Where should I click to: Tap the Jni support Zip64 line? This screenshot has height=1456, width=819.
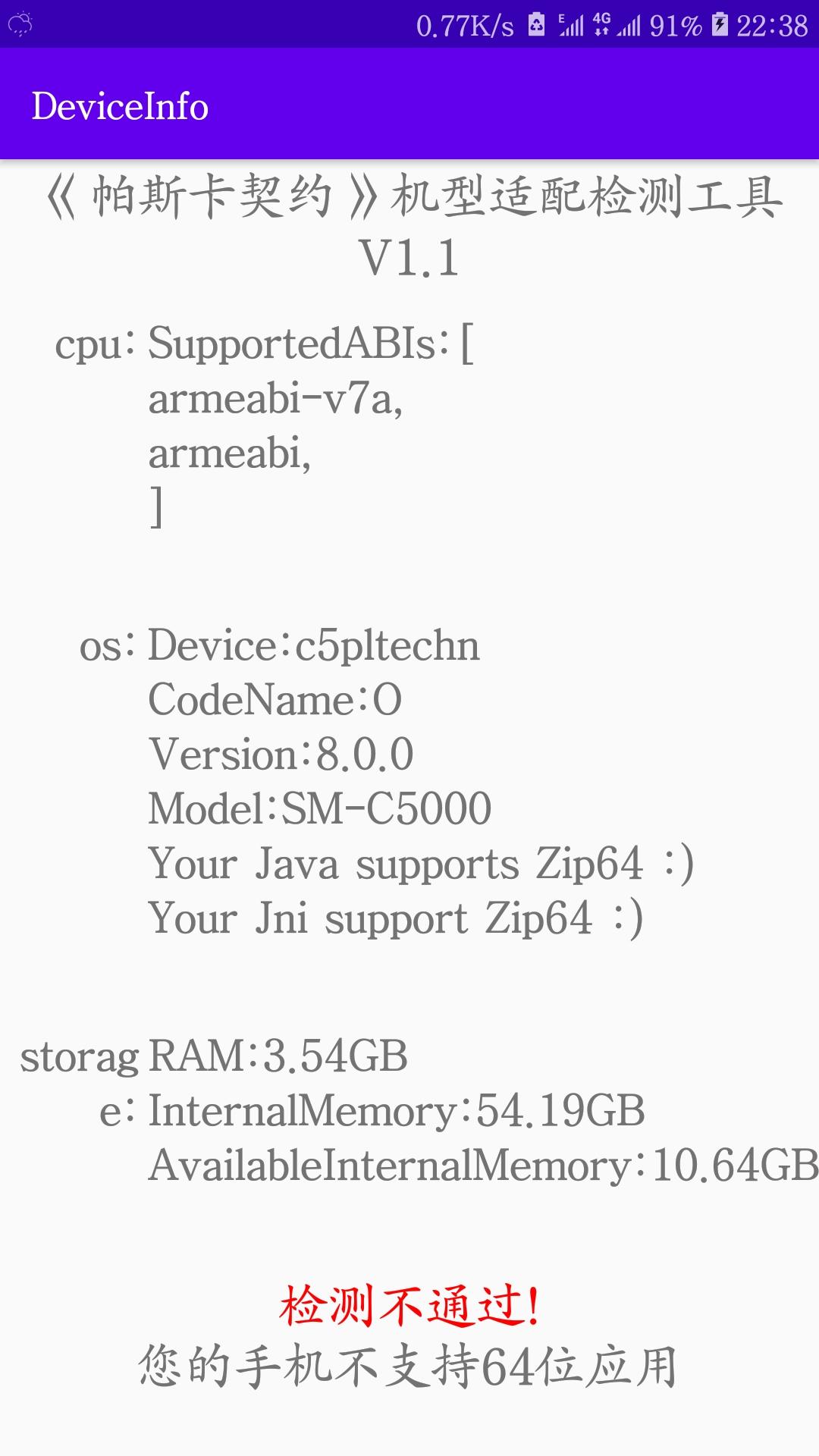396,918
